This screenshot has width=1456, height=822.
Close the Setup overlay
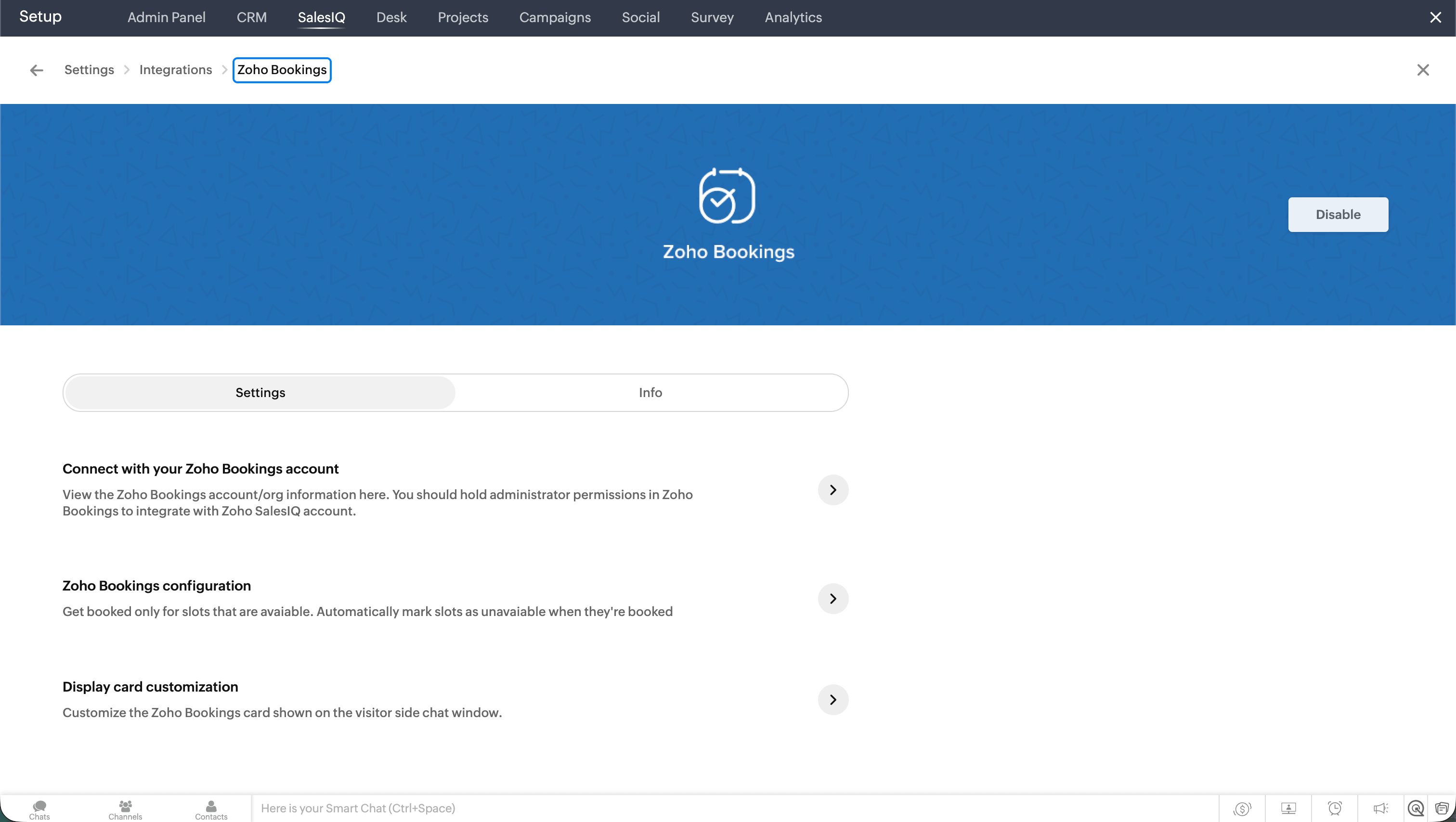pyautogui.click(x=1435, y=17)
